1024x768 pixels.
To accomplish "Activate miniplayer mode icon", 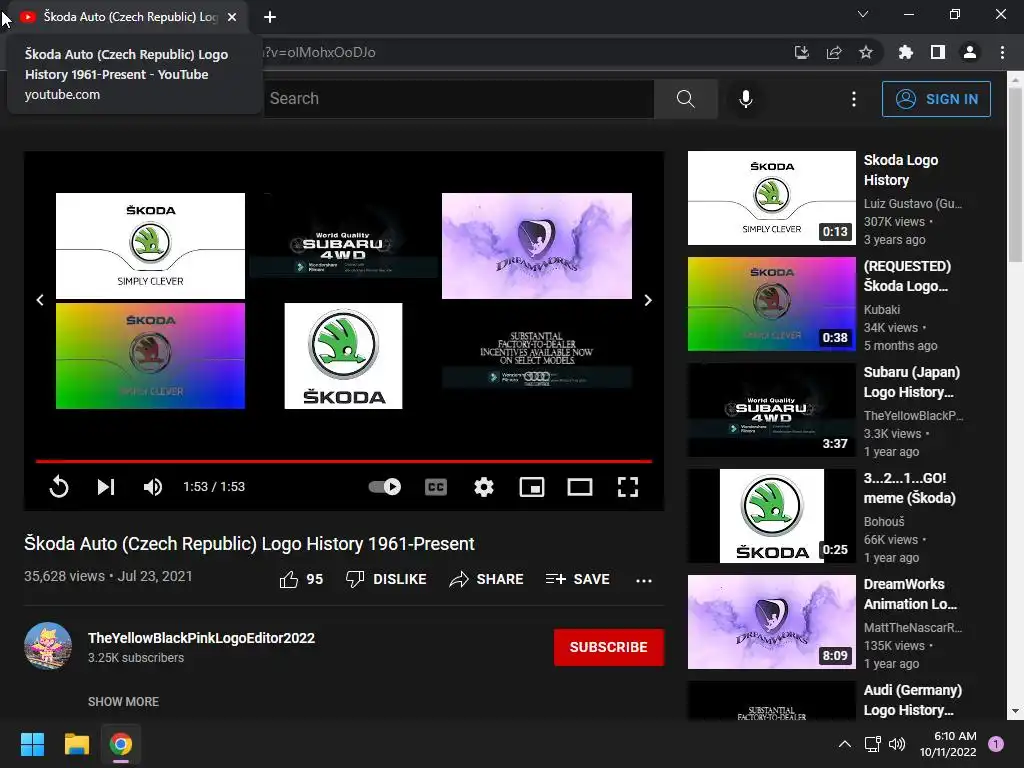I will click(532, 487).
